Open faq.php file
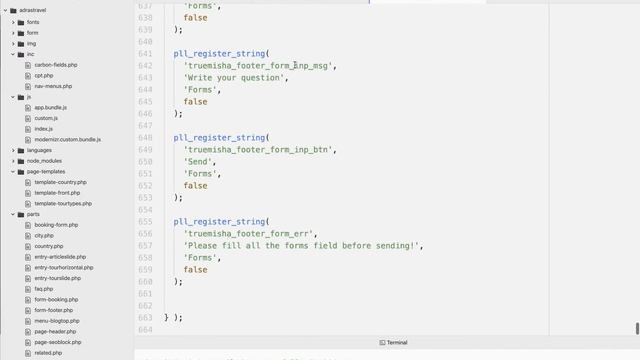The image size is (640, 360). tap(44, 289)
